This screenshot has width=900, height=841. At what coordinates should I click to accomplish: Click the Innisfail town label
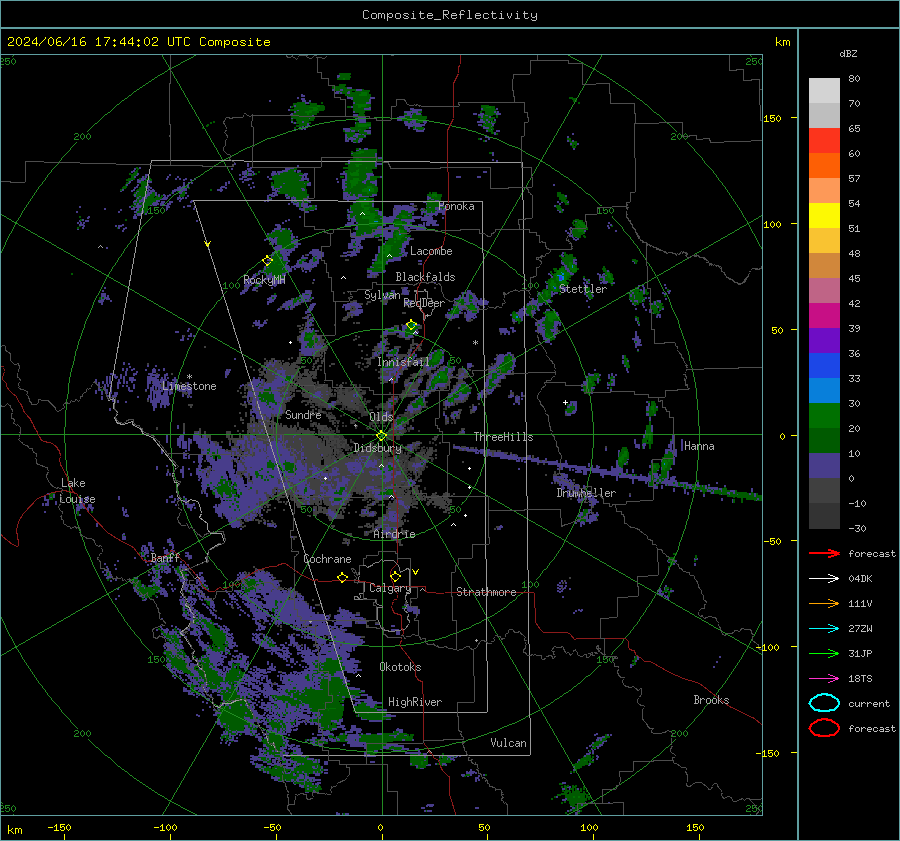tap(403, 362)
